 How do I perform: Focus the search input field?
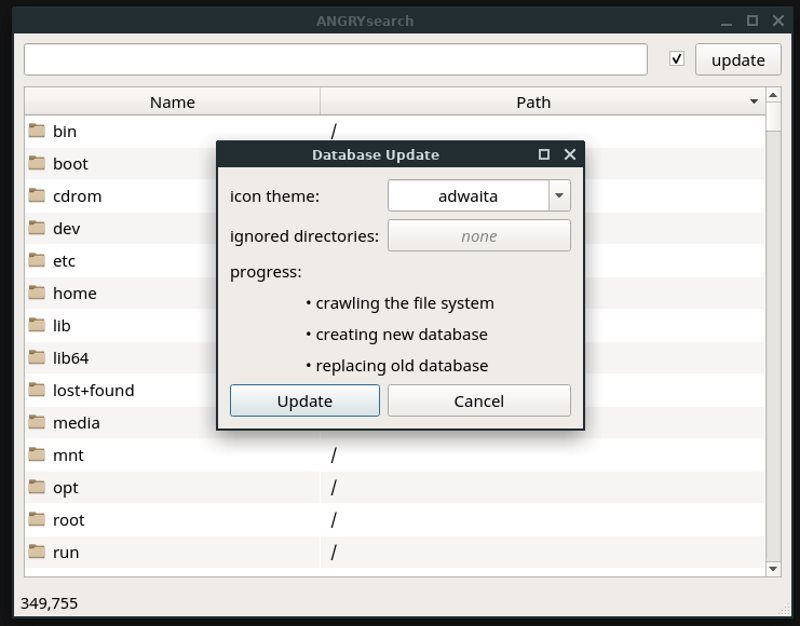(336, 60)
